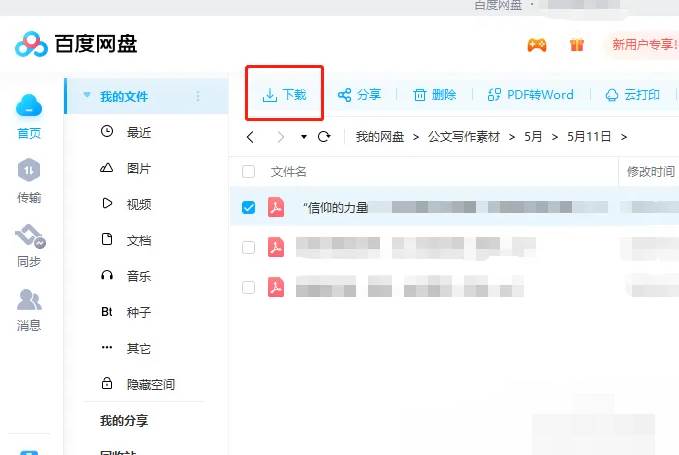Image resolution: width=679 pixels, height=455 pixels.
Task: Sort by 文件名 column header
Action: coord(288,172)
